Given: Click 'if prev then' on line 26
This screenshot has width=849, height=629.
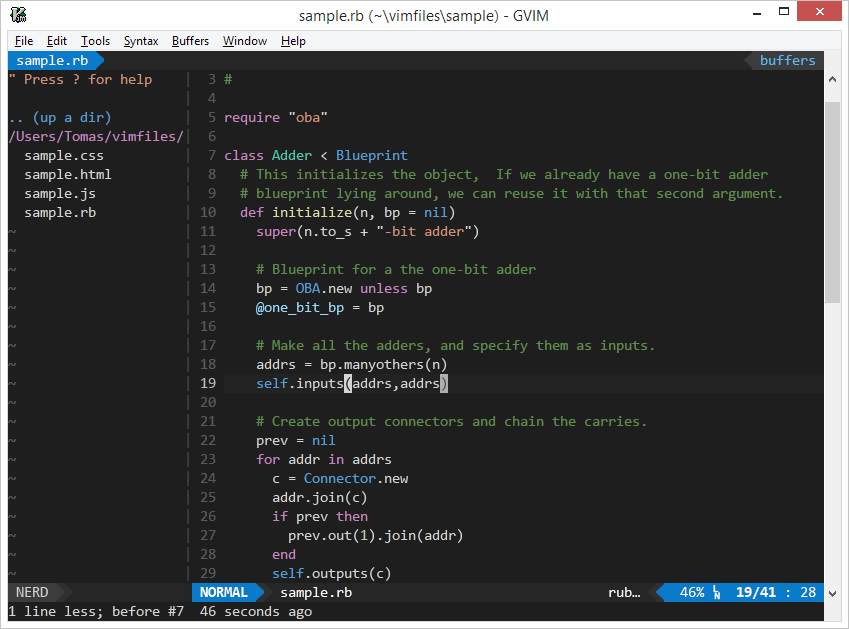Looking at the screenshot, I should (x=319, y=516).
